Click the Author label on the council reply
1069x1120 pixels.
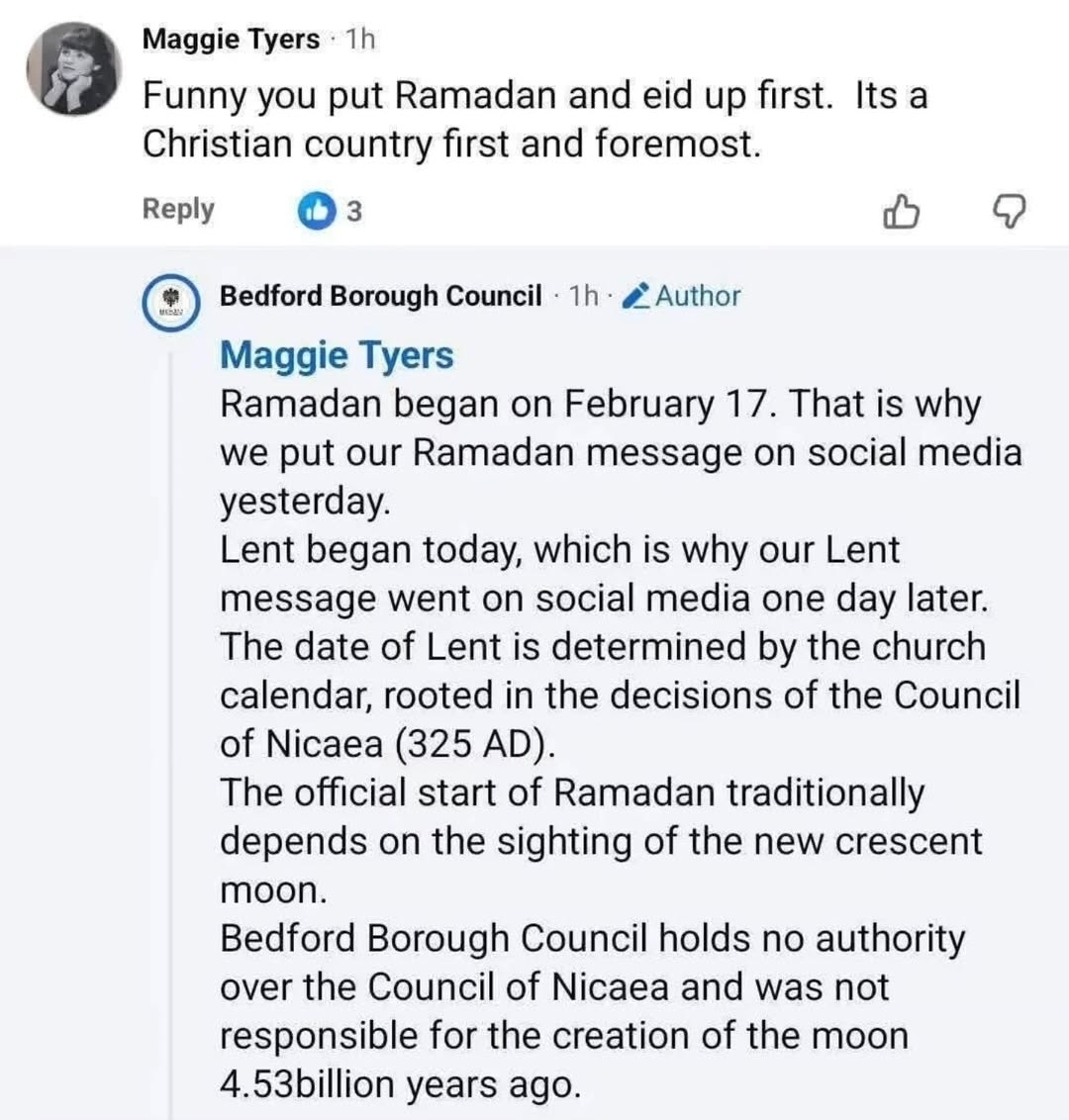(x=698, y=296)
